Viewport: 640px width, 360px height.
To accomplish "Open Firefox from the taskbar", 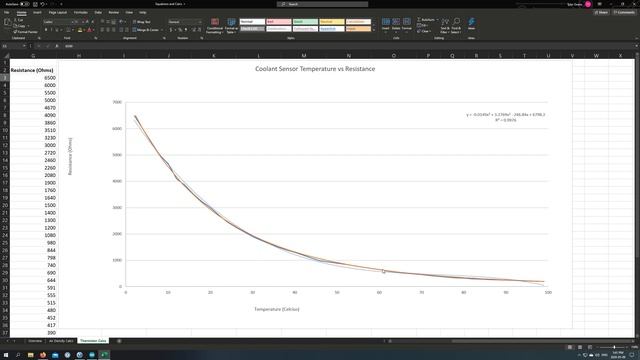I will [x=43, y=355].
